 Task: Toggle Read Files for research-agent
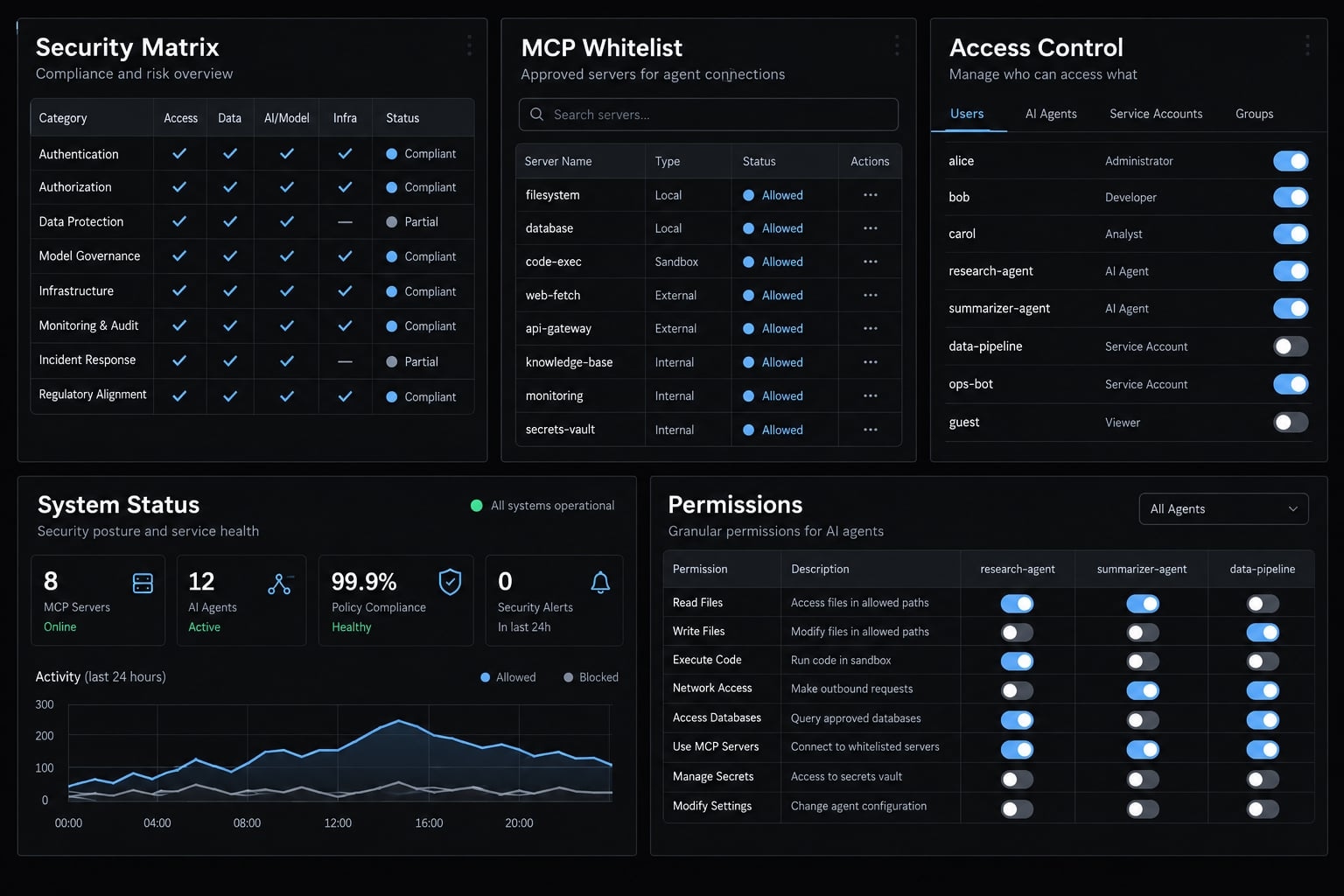coord(1017,604)
